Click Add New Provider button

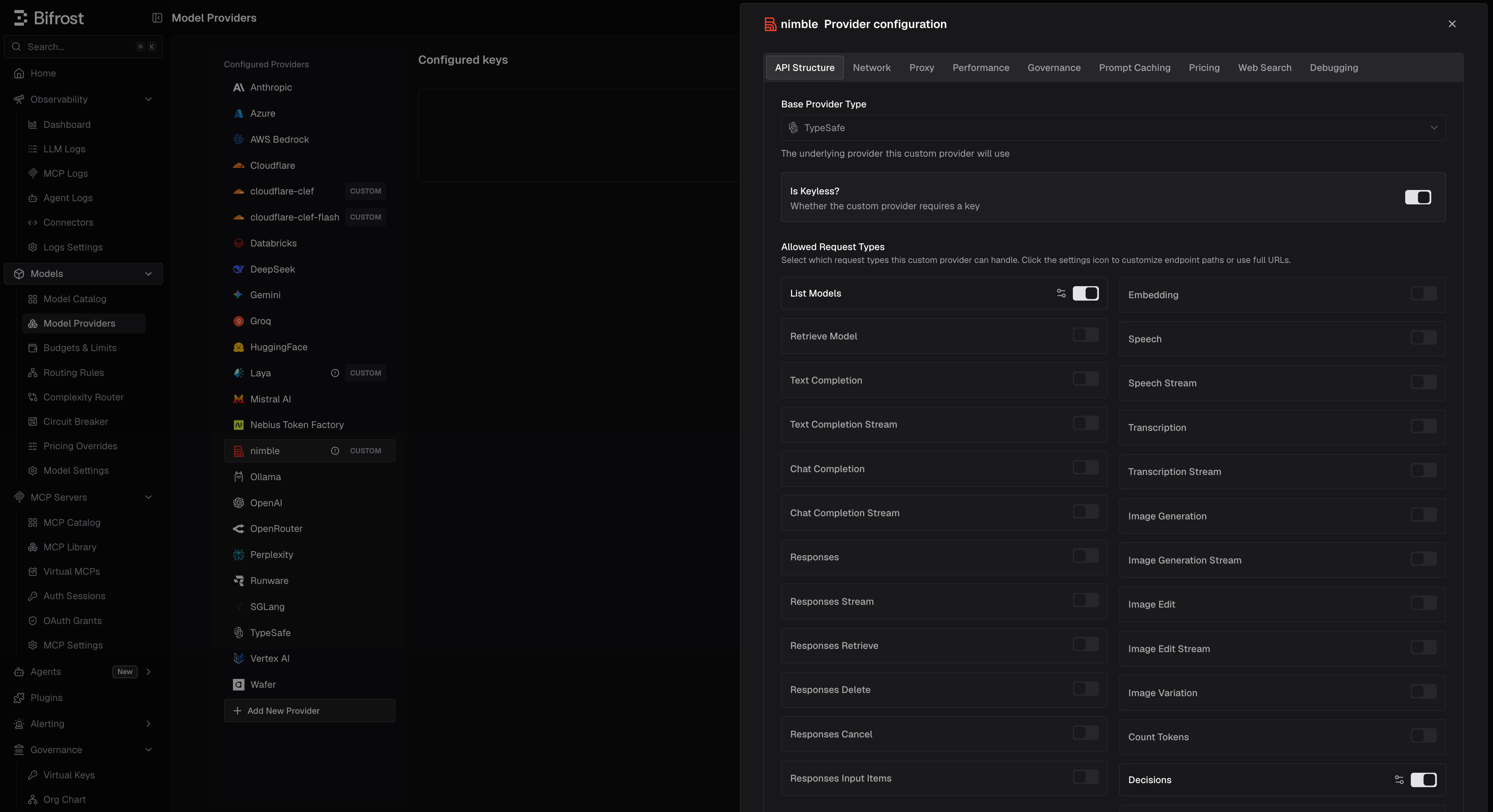pos(310,711)
